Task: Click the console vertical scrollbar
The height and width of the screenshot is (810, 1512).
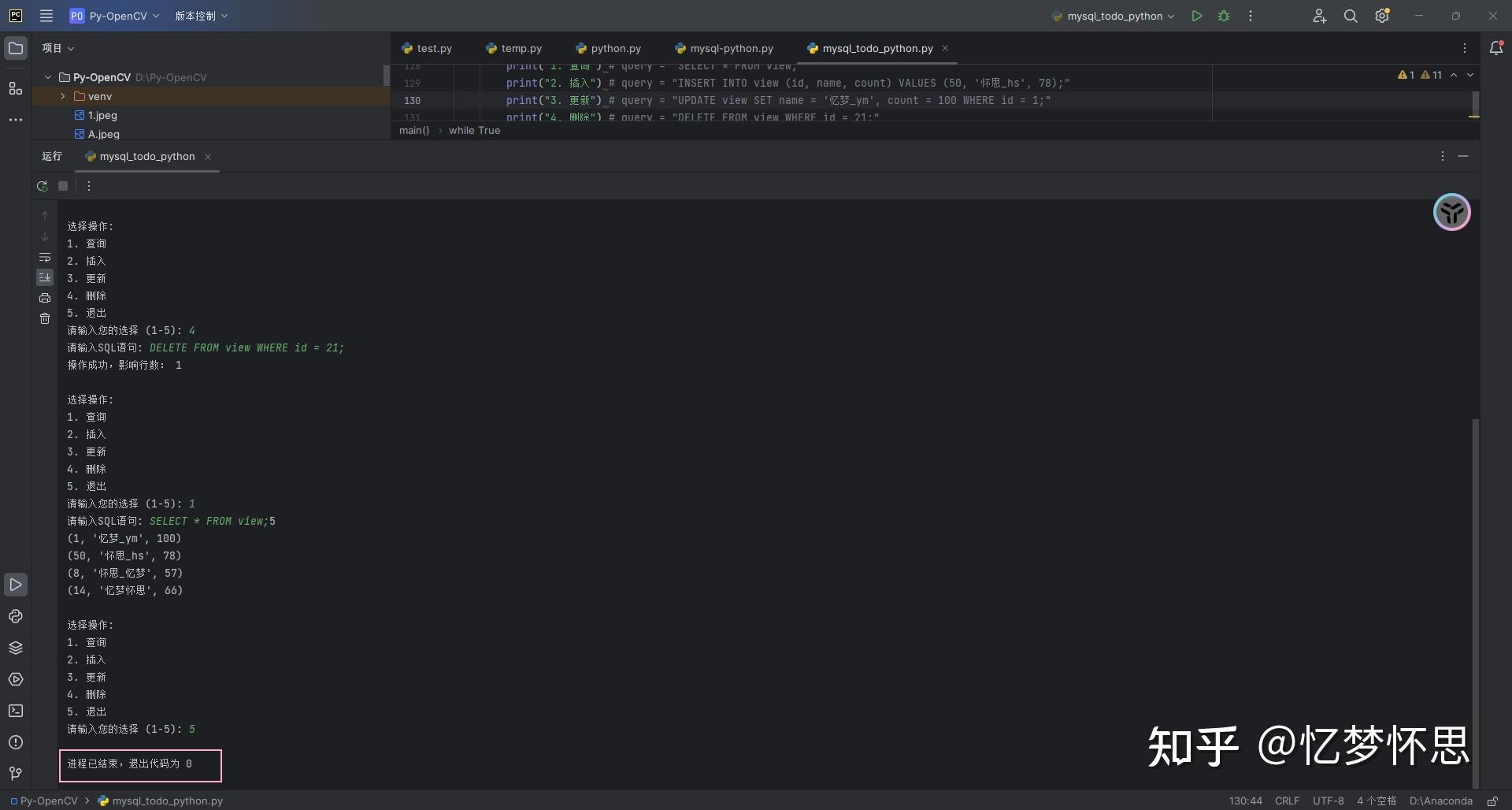Action: click(x=1476, y=603)
